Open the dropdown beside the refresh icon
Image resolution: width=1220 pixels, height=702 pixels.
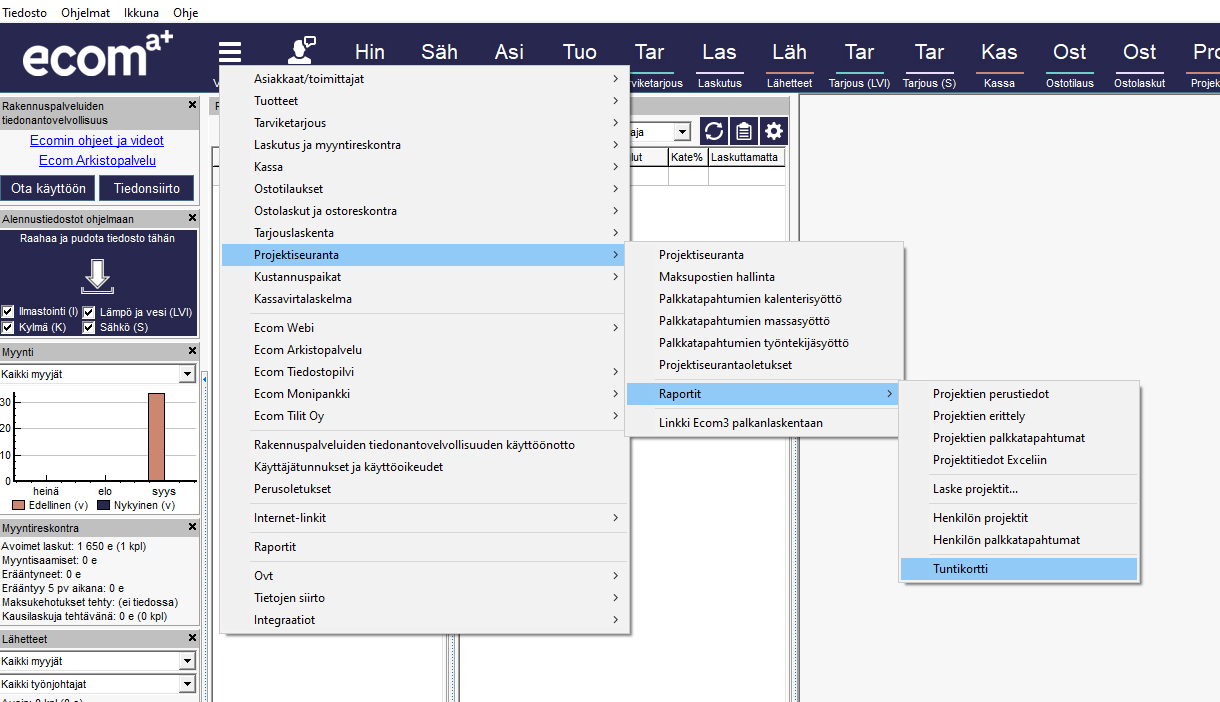pyautogui.click(x=683, y=132)
